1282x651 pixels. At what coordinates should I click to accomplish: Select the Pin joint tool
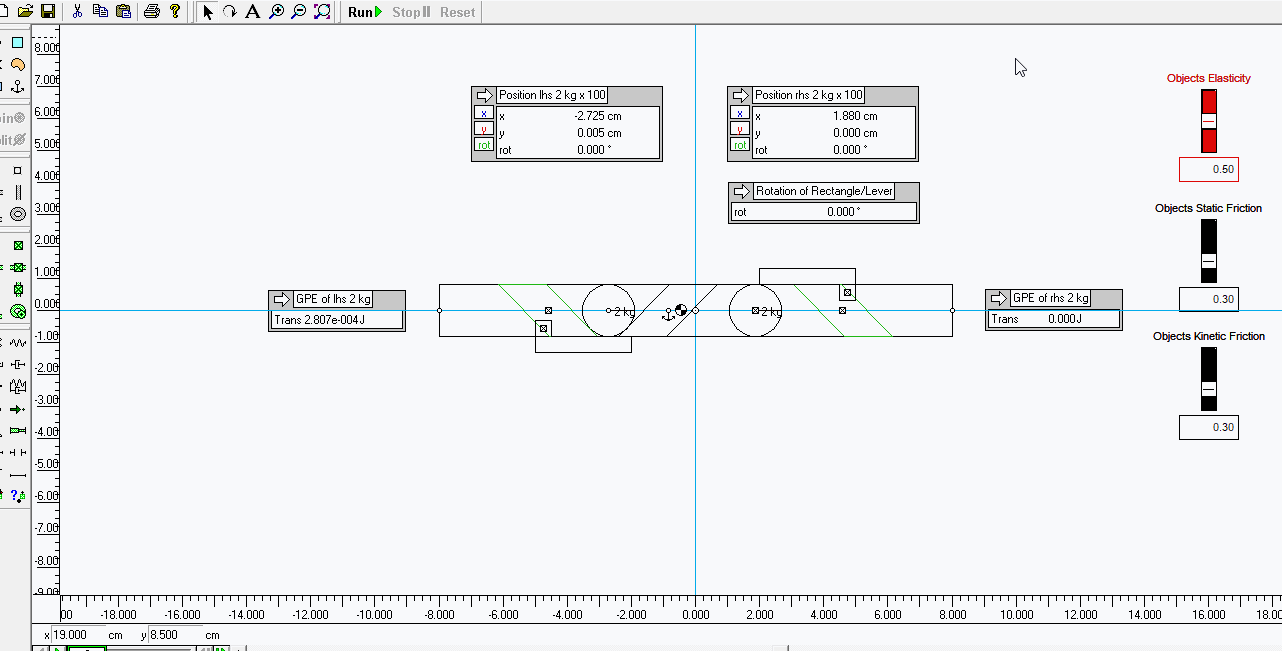(18, 214)
